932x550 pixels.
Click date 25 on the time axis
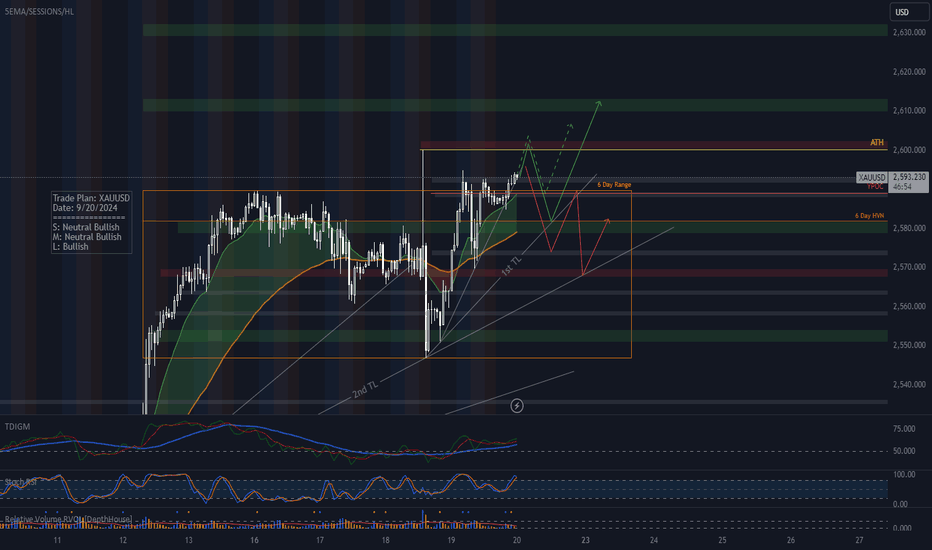(x=722, y=540)
